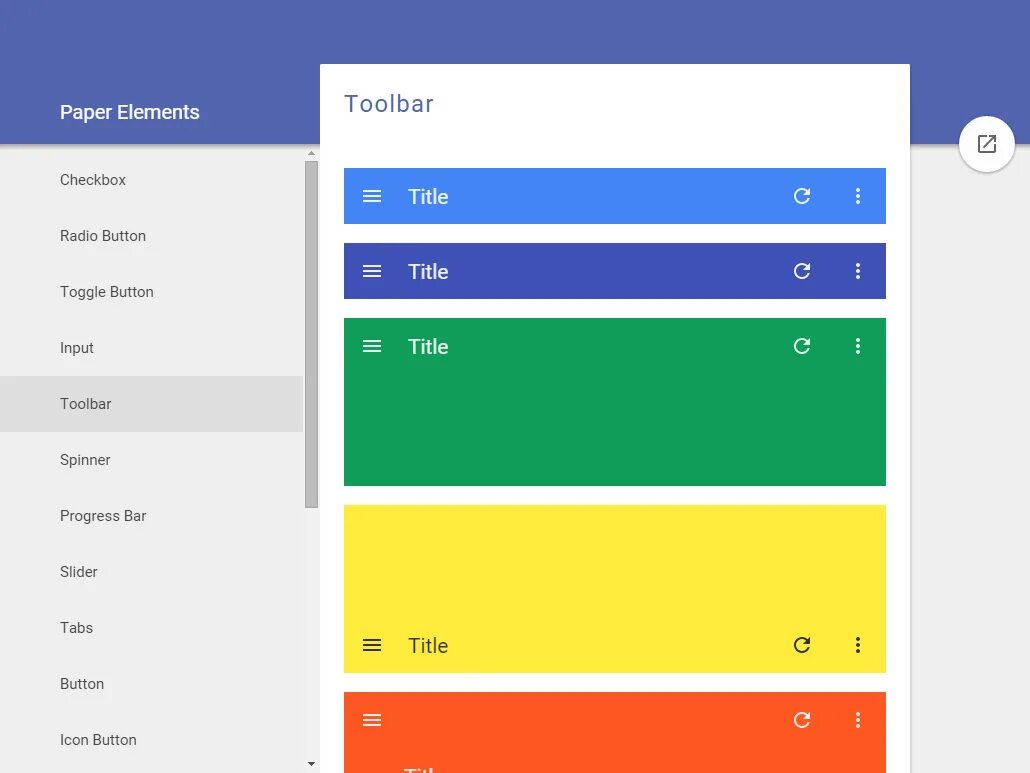This screenshot has width=1030, height=773.
Task: Open three-dot menu in orange toolbar
Action: (x=857, y=720)
